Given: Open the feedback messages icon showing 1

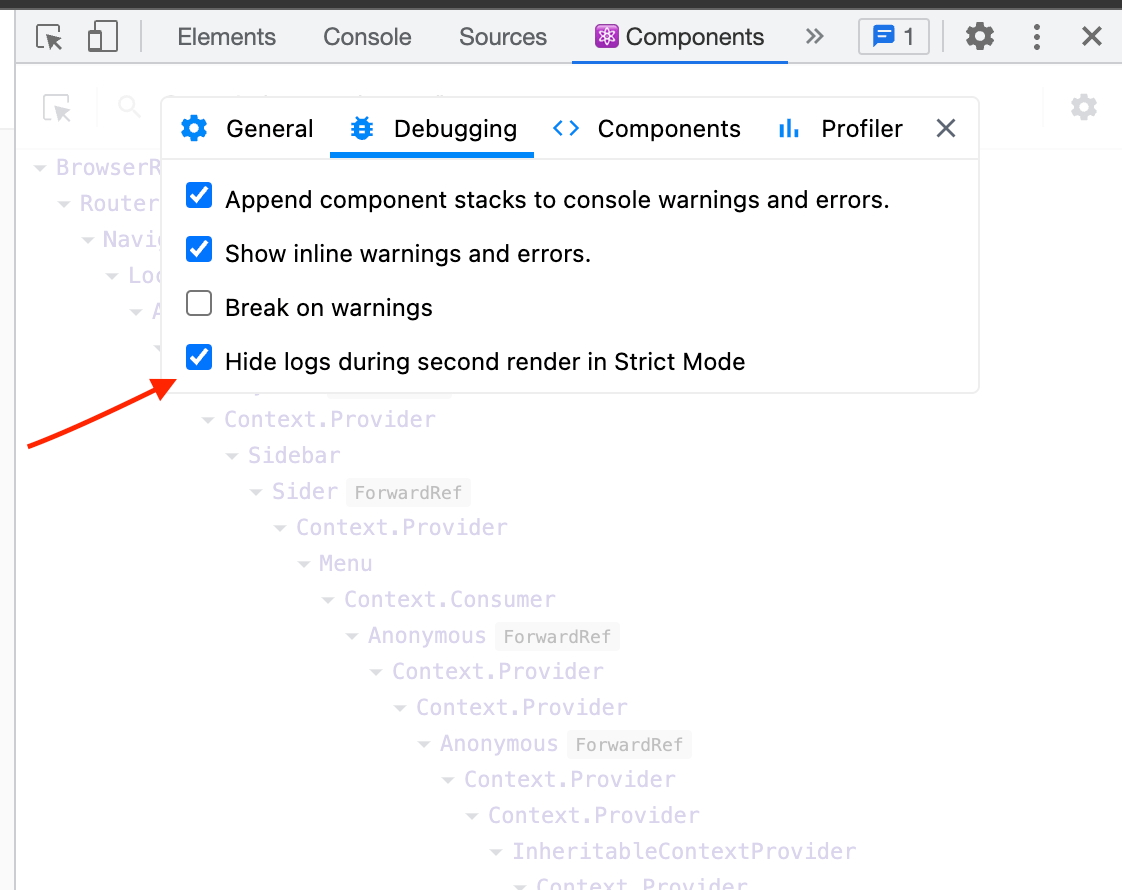Looking at the screenshot, I should [893, 36].
